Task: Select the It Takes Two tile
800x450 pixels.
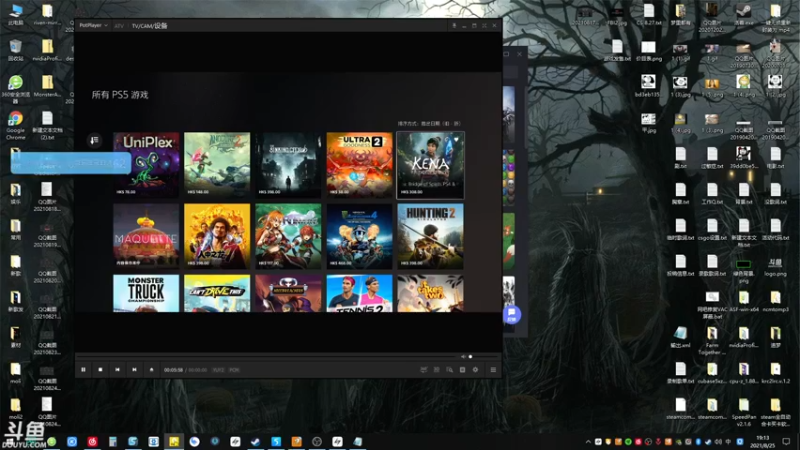Action: (431, 293)
